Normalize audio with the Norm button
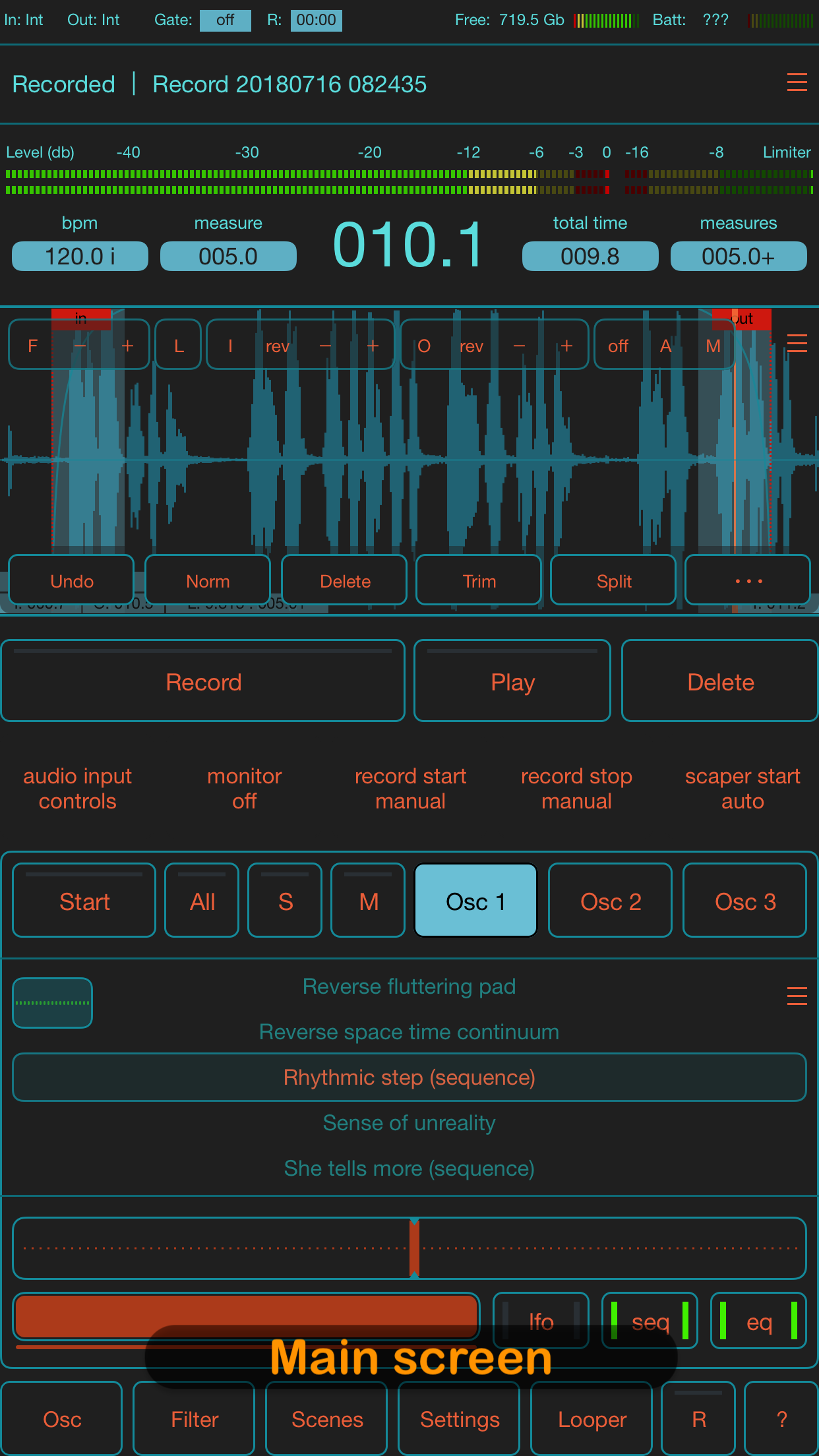Viewport: 819px width, 1456px height. [x=208, y=580]
